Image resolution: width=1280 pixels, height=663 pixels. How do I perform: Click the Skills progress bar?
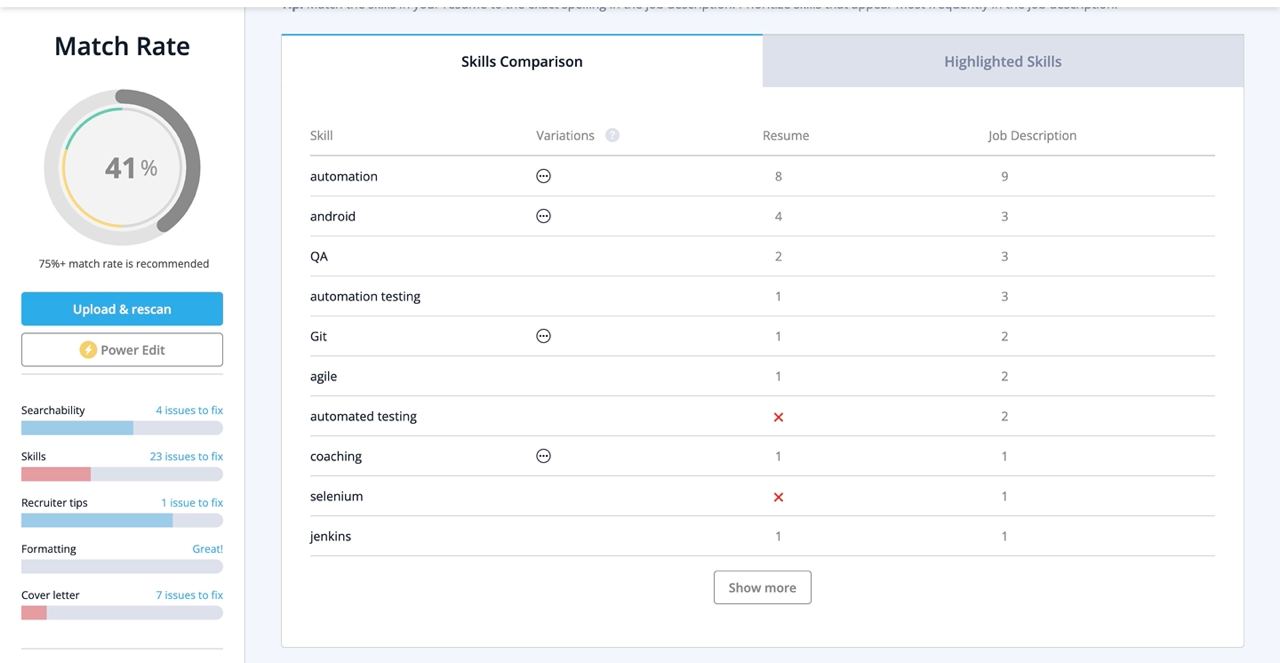(x=121, y=474)
